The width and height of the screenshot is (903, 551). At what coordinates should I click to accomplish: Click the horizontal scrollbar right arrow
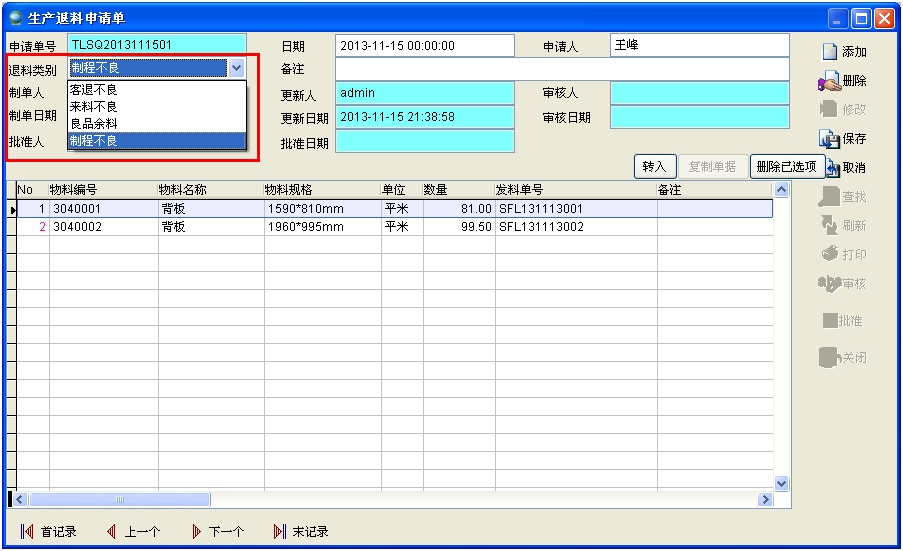coord(766,499)
